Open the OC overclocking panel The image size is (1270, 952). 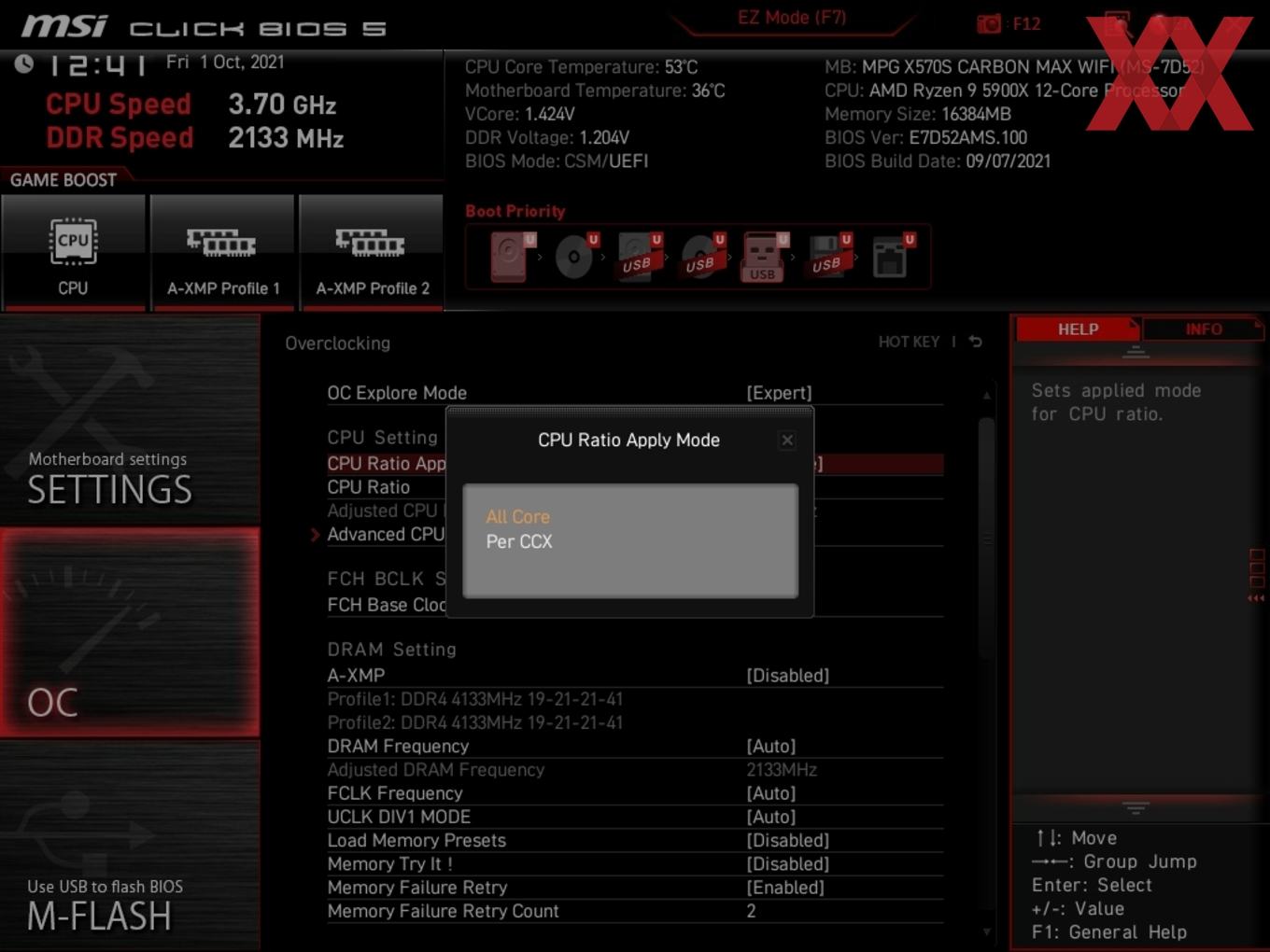click(130, 633)
